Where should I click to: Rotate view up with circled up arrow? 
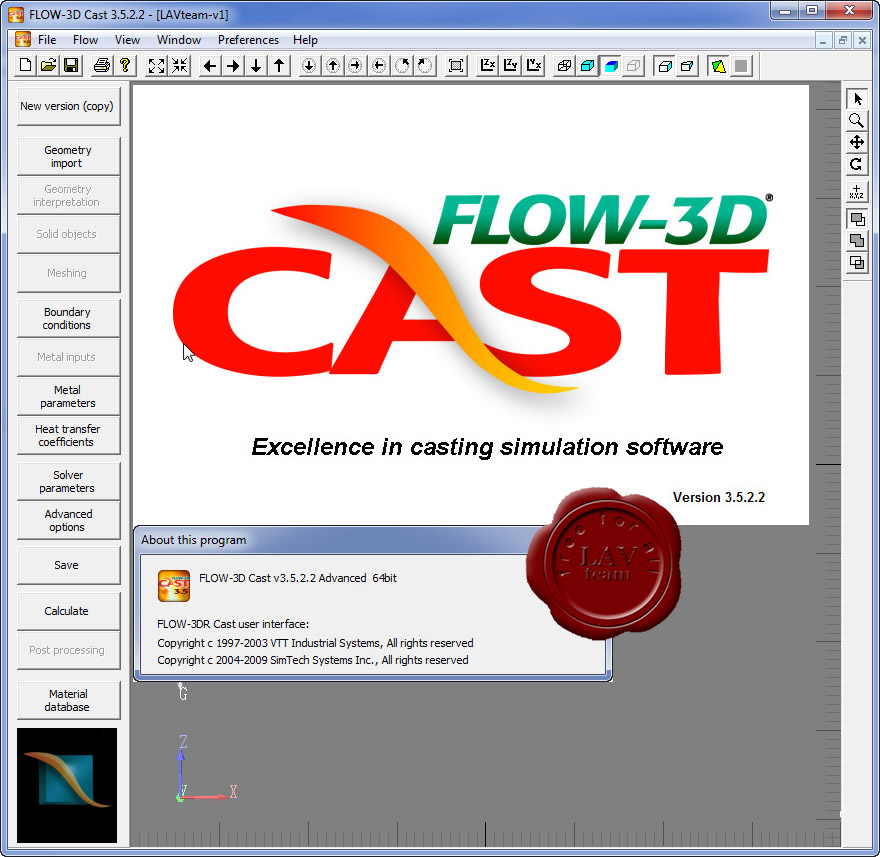(333, 66)
